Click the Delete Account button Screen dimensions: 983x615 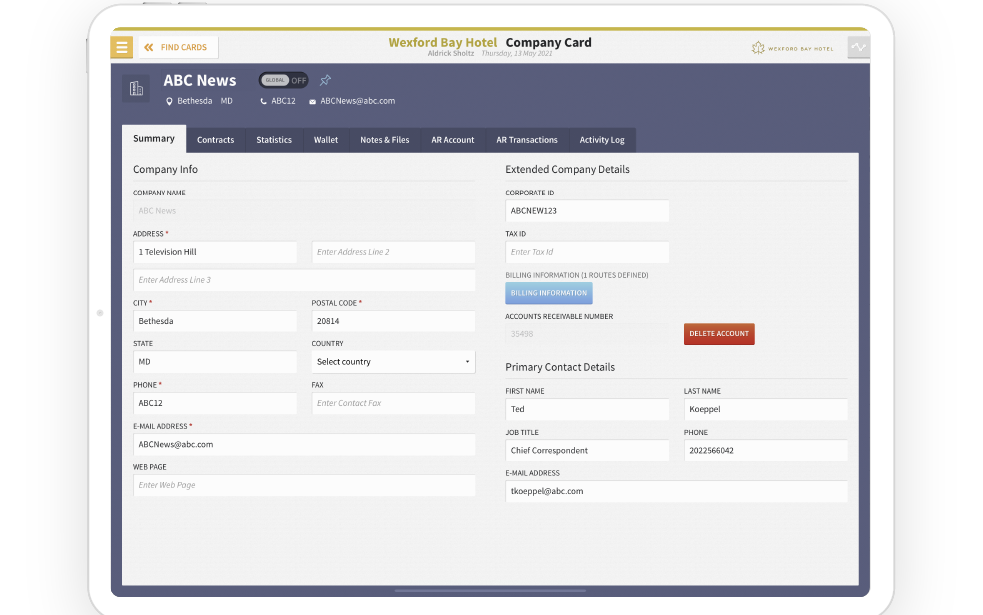(x=719, y=334)
